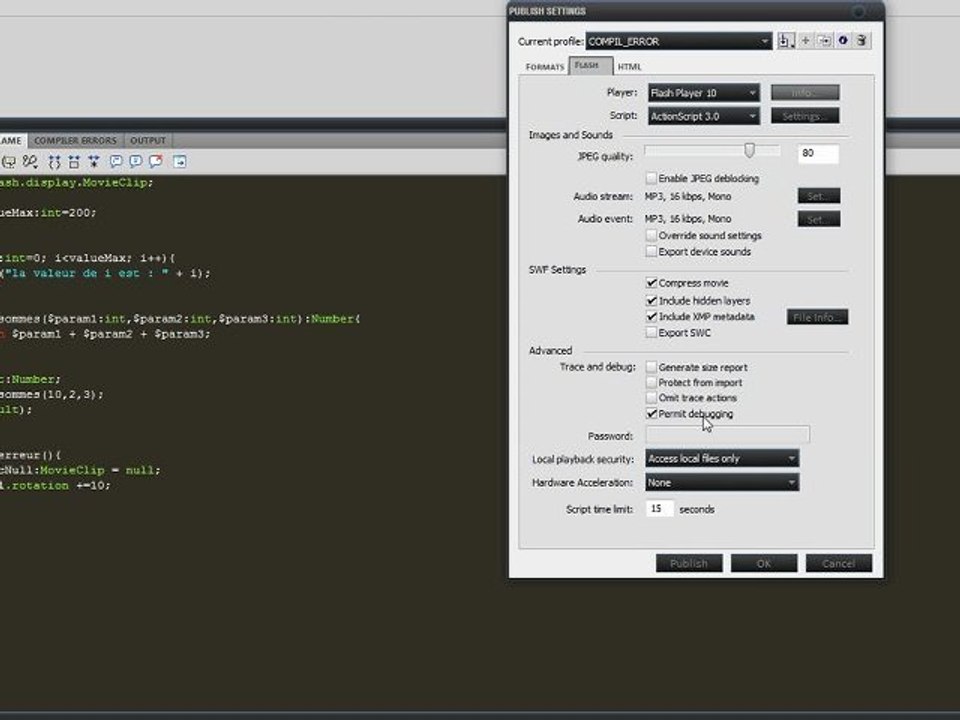The image size is (960, 720).
Task: Click Duplicate profile icon
Action: (x=825, y=40)
